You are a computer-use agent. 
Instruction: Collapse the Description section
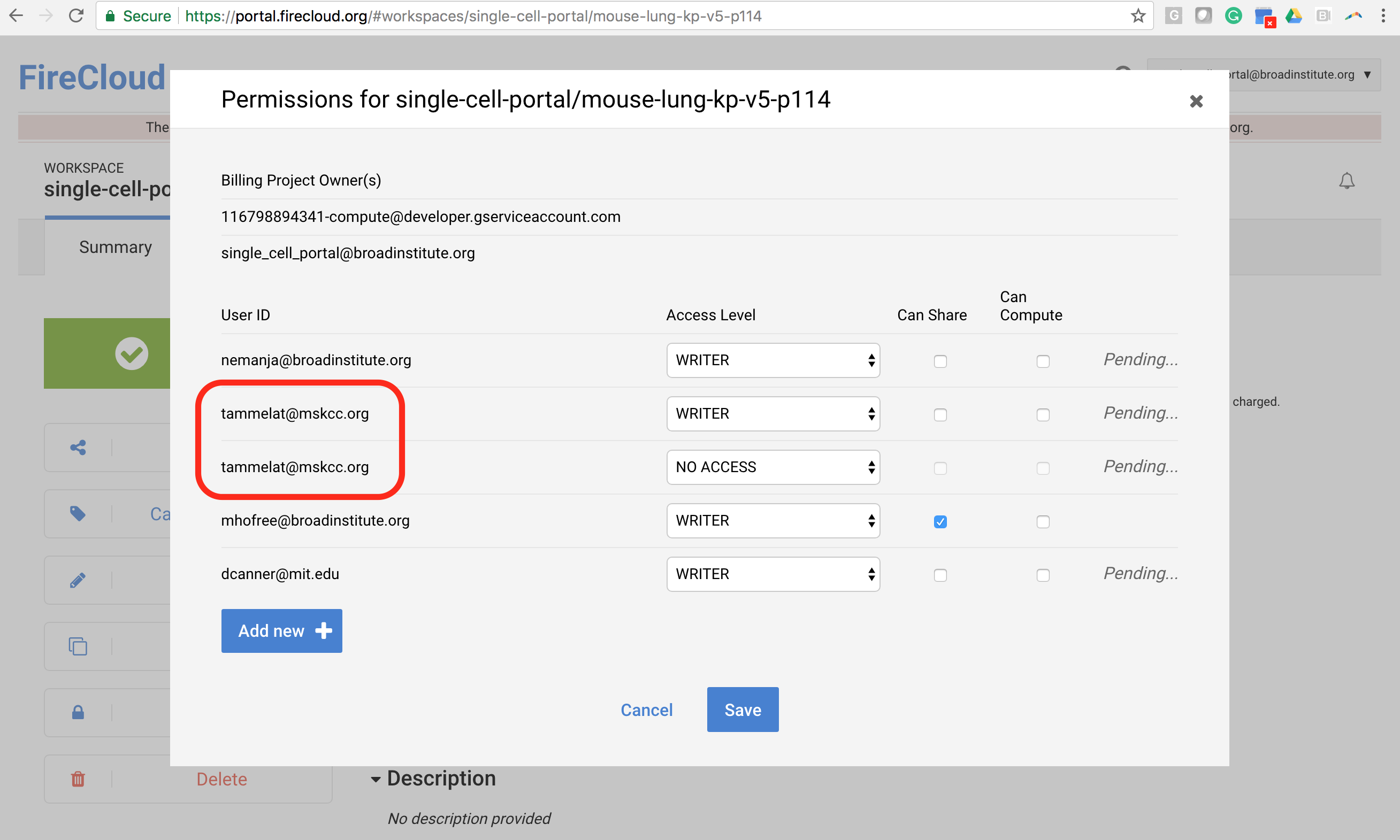tap(376, 780)
